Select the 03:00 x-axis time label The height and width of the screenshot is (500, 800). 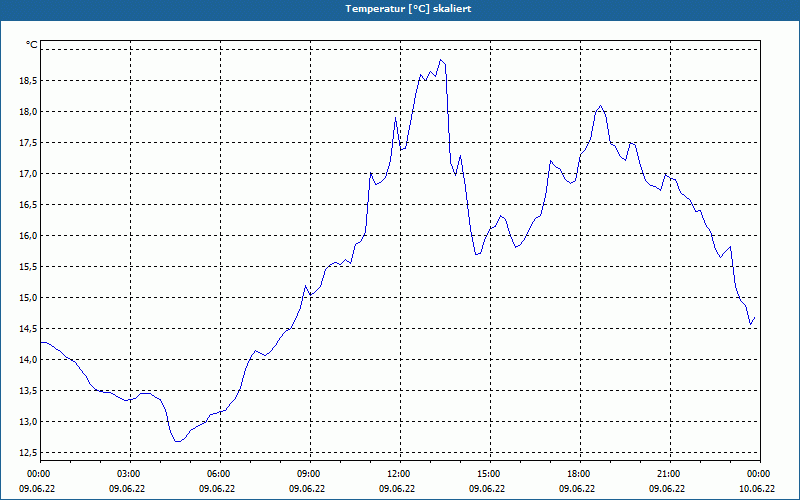[x=127, y=474]
